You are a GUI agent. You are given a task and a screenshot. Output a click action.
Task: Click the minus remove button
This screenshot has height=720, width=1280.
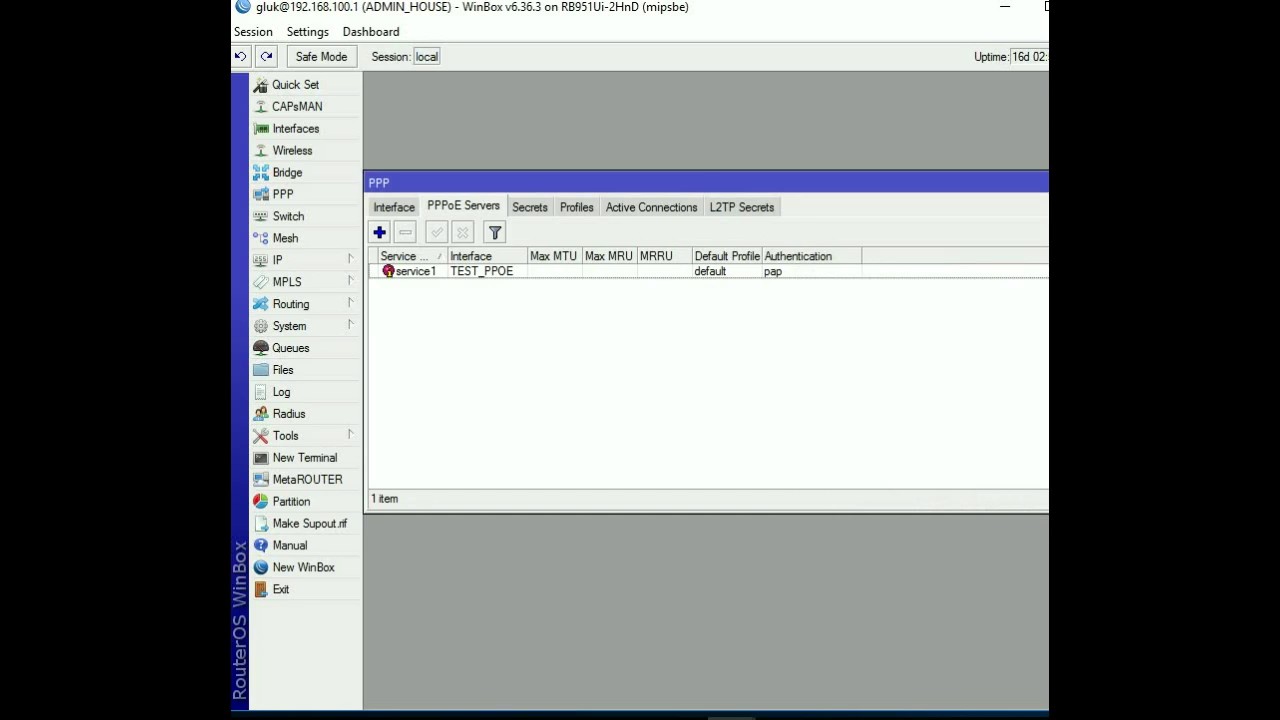coord(405,233)
